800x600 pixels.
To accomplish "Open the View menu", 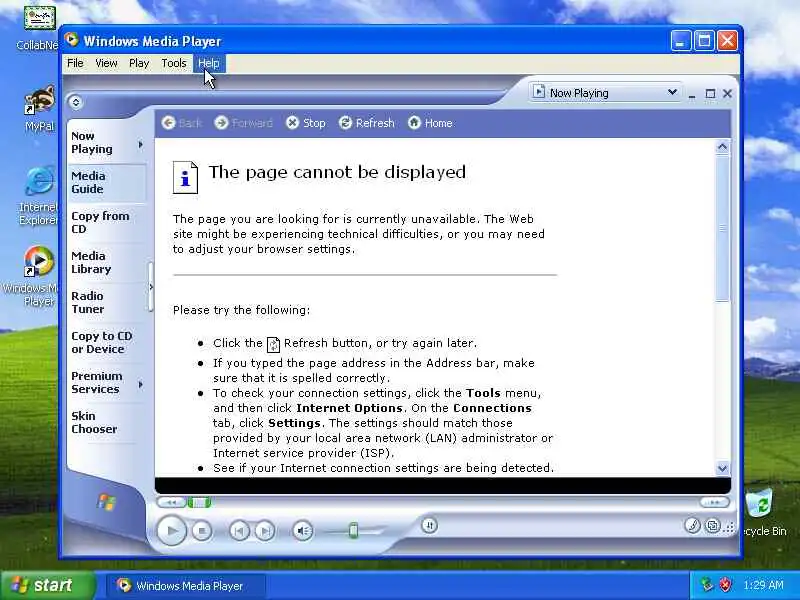I will click(106, 63).
